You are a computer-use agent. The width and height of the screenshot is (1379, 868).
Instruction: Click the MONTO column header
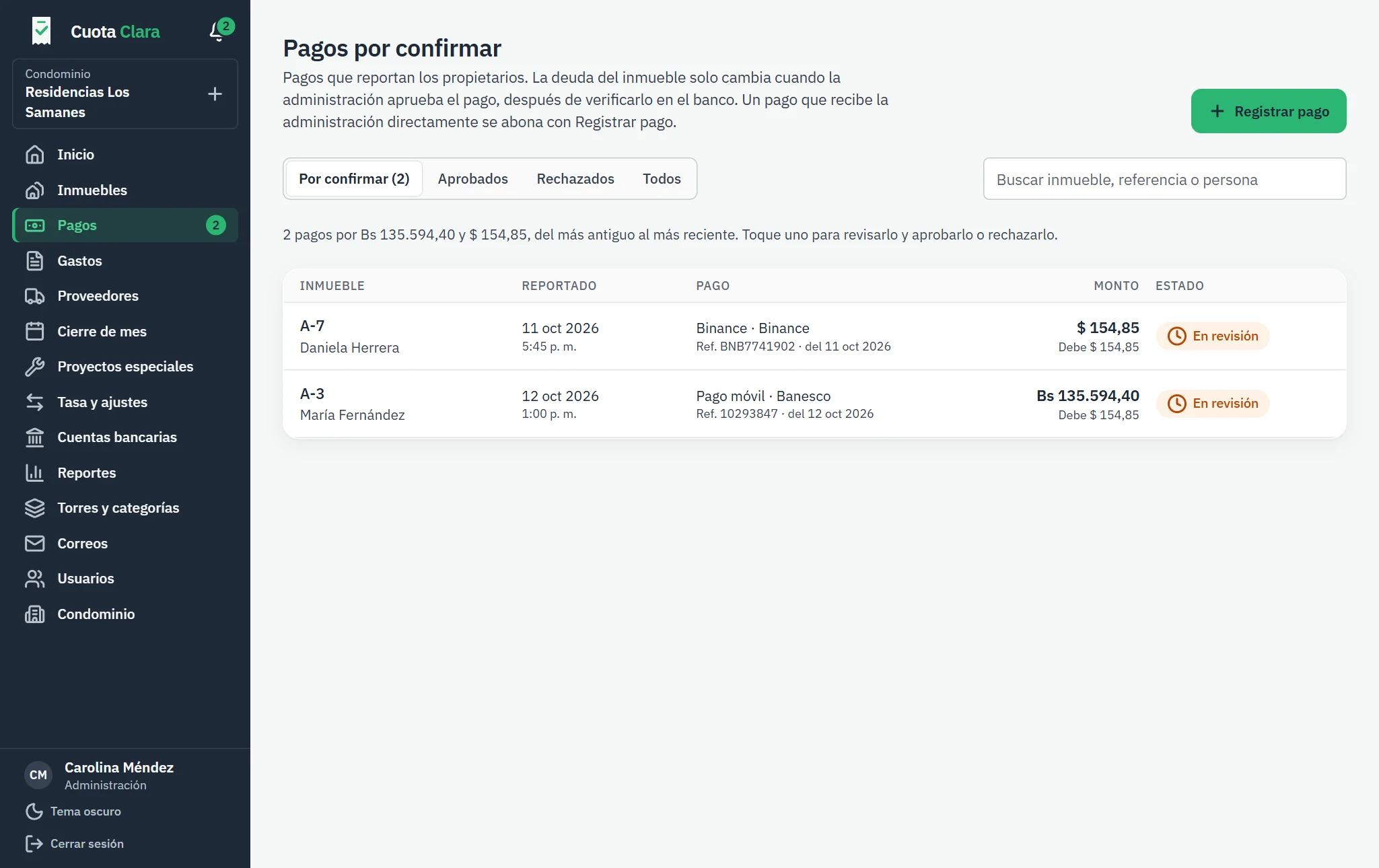click(x=1116, y=286)
